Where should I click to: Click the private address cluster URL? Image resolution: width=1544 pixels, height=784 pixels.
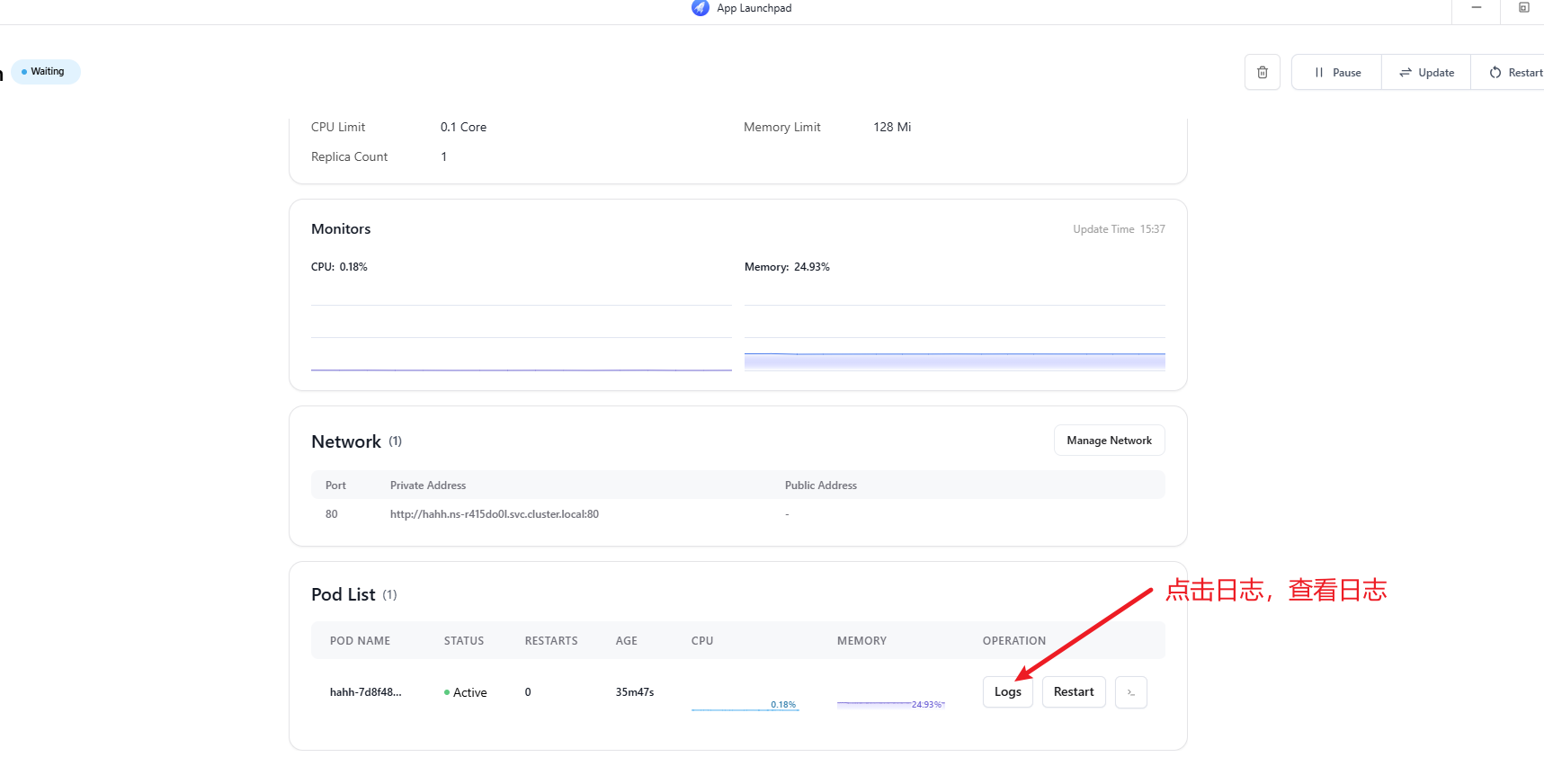click(x=494, y=514)
